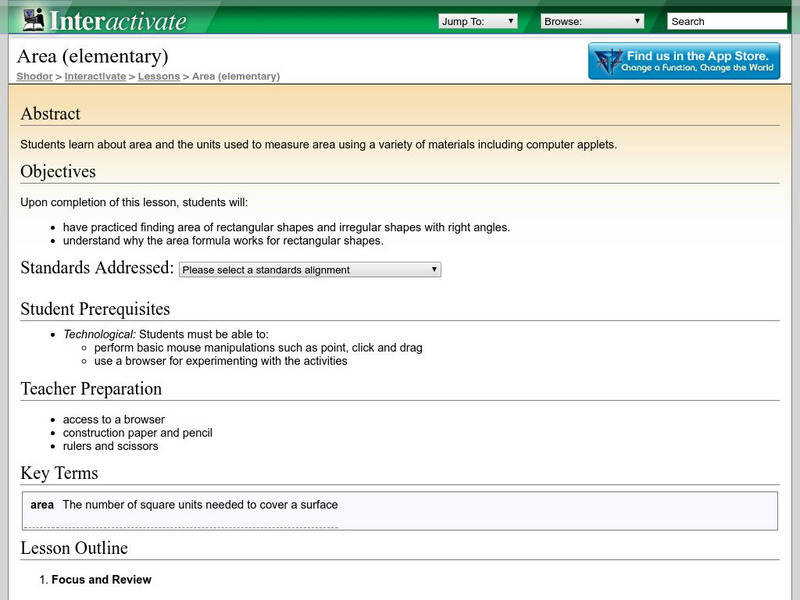Select the Focus and Review outline item
This screenshot has width=800, height=600.
point(101,580)
